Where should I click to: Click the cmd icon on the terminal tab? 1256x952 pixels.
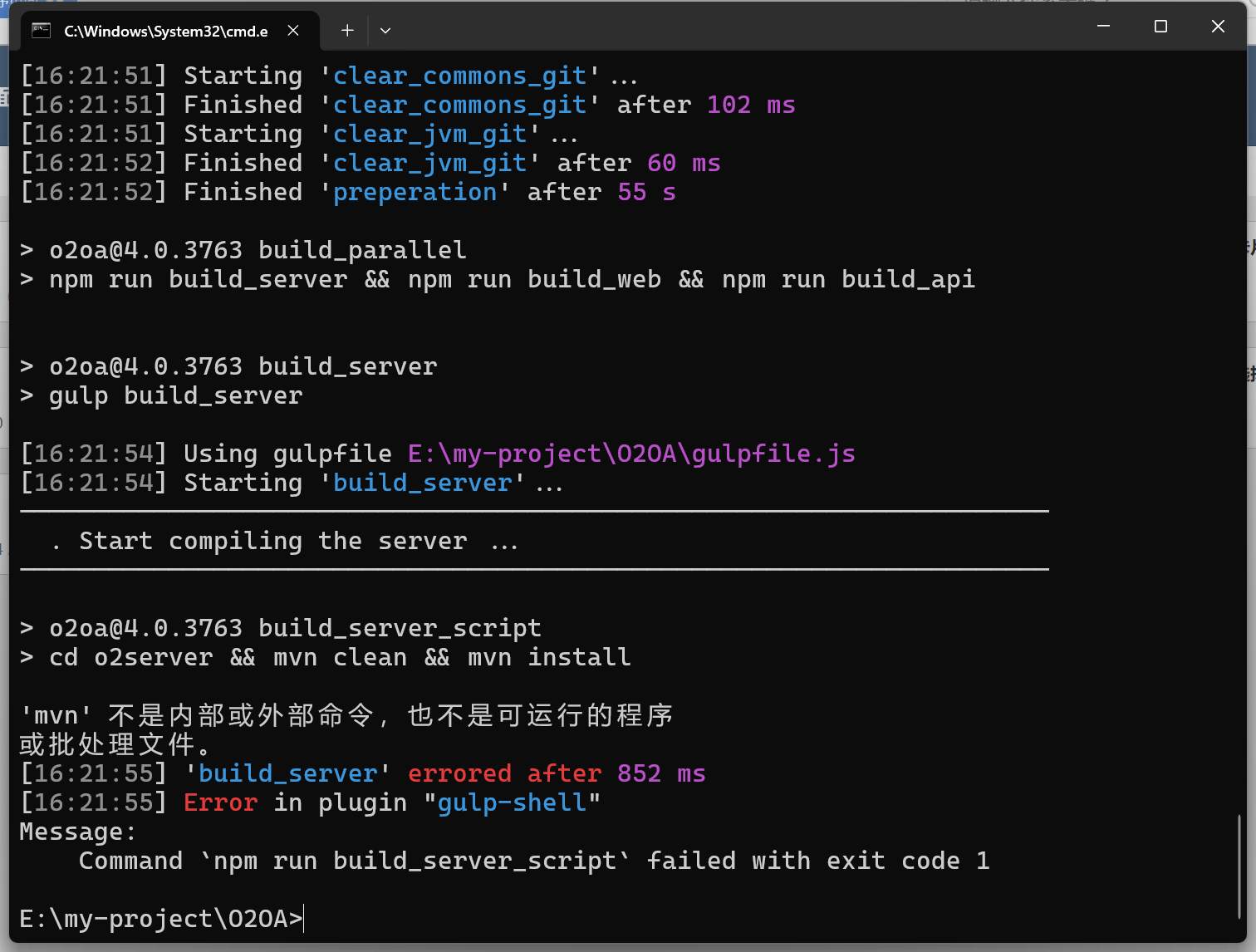click(x=41, y=31)
